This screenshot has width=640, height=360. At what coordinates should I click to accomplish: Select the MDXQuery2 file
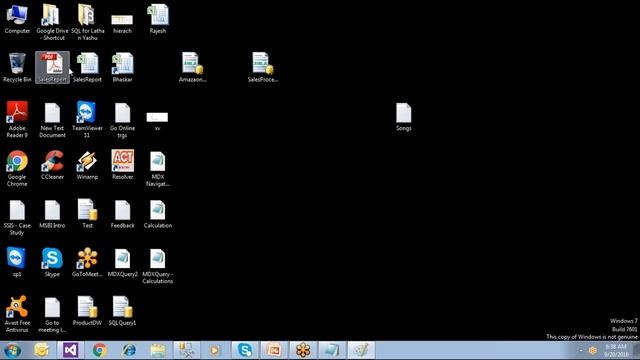point(122,262)
